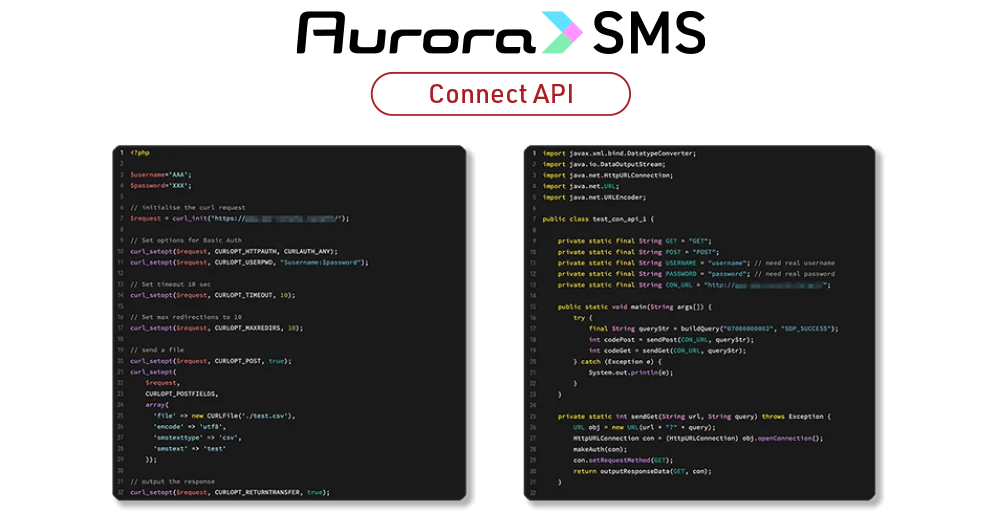Select the CURLOPT_TIMEOUT setopt line

coord(213,295)
